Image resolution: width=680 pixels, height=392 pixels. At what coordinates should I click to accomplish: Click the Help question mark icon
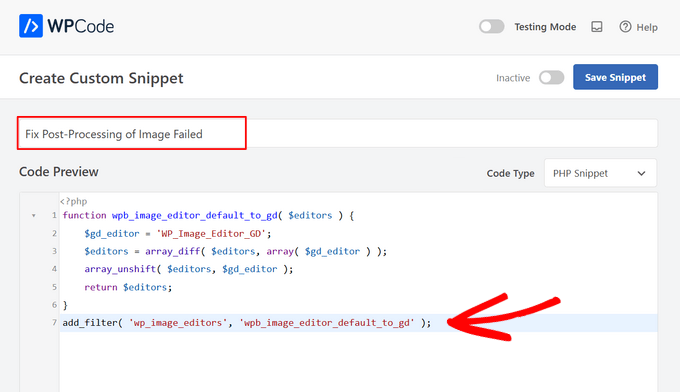625,27
